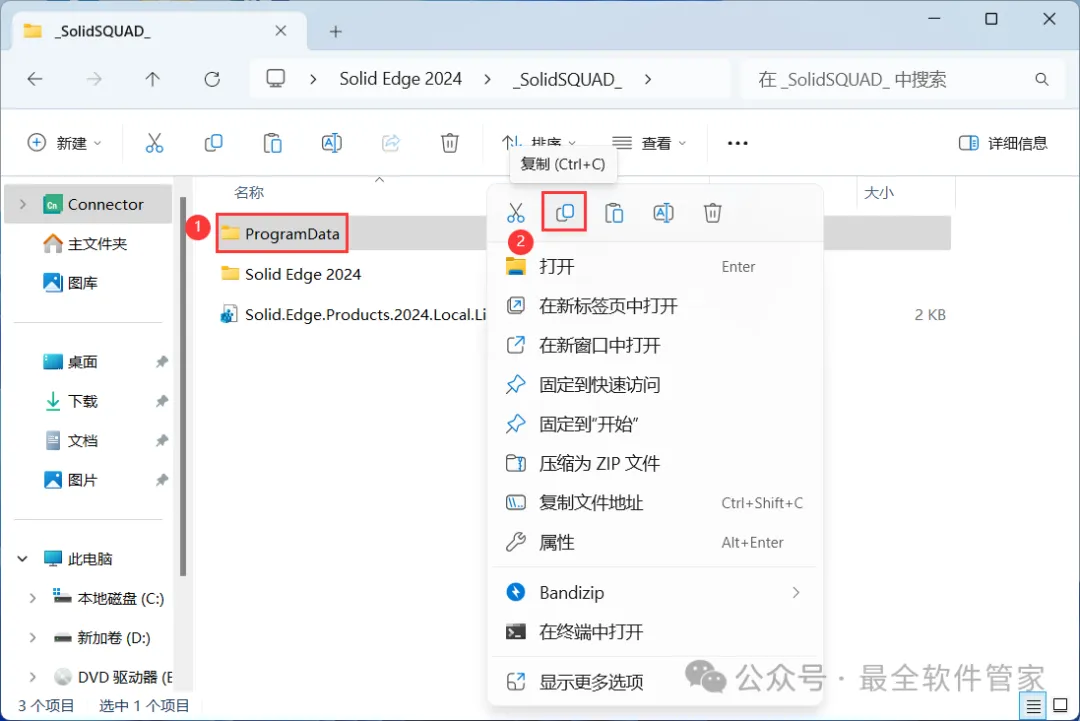Click the Paste icon in the main toolbar

tap(273, 143)
